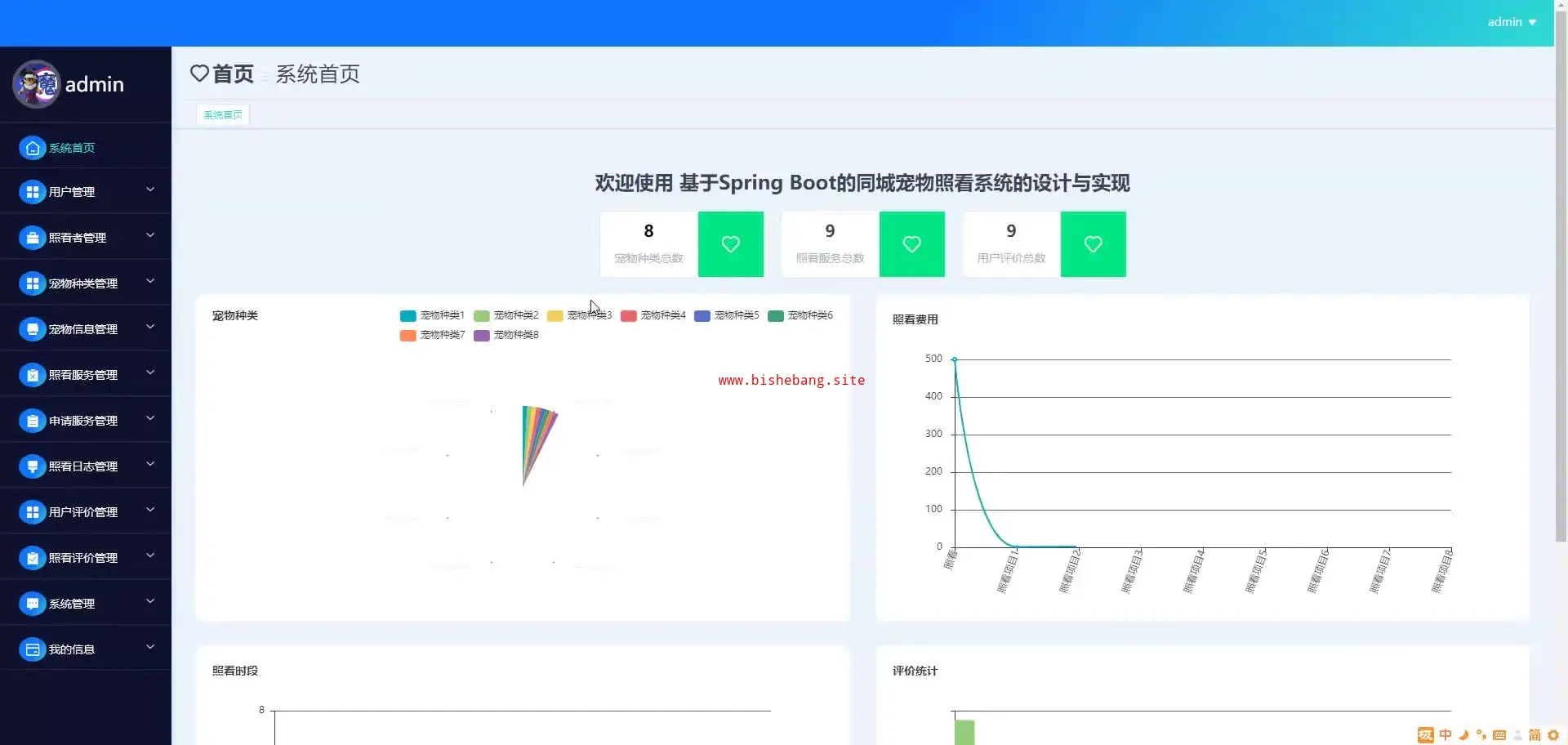Open the admin dropdown in top bar

click(x=1512, y=22)
